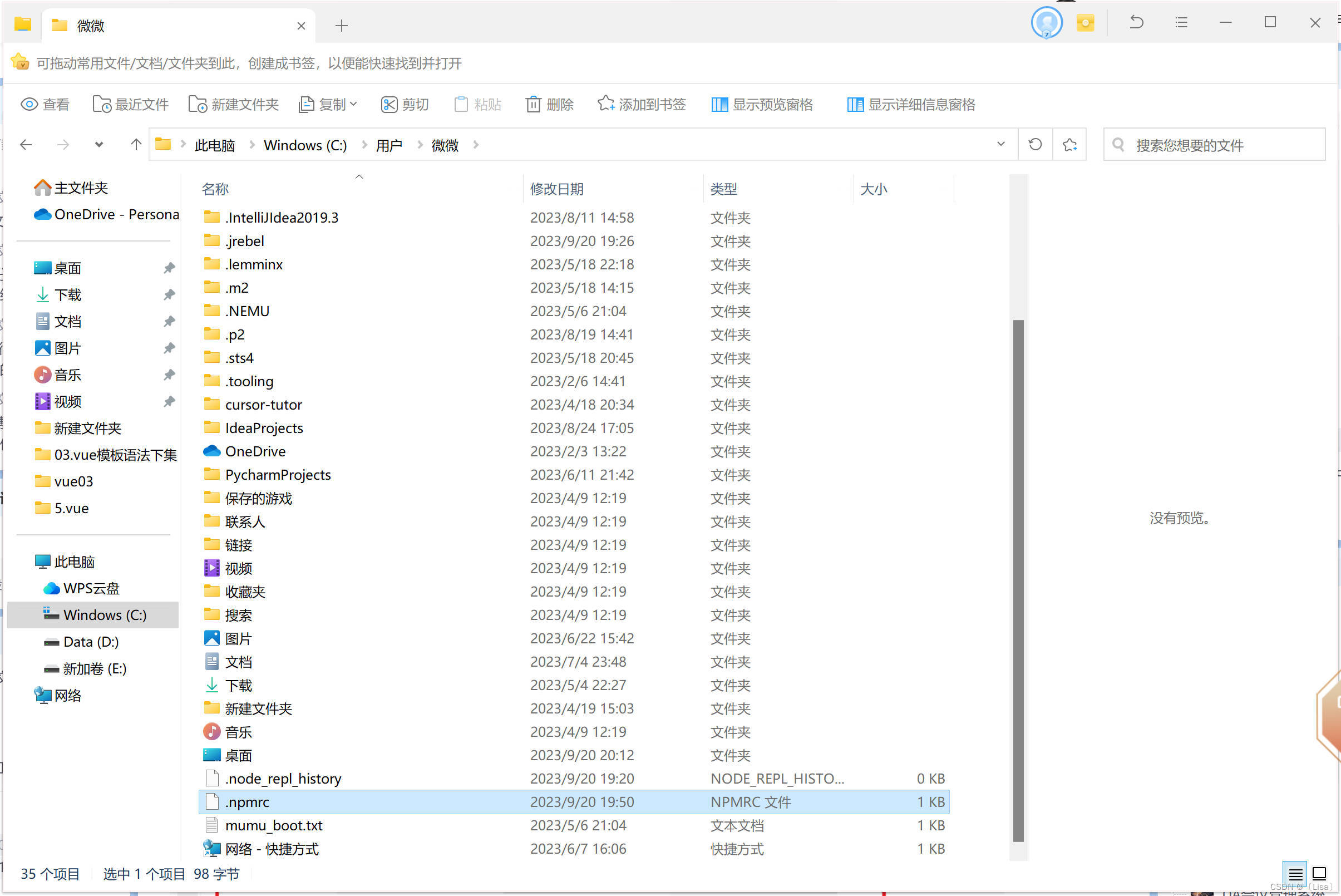The width and height of the screenshot is (1341, 896).
Task: Click the 剪切 scissors button
Action: click(x=405, y=105)
